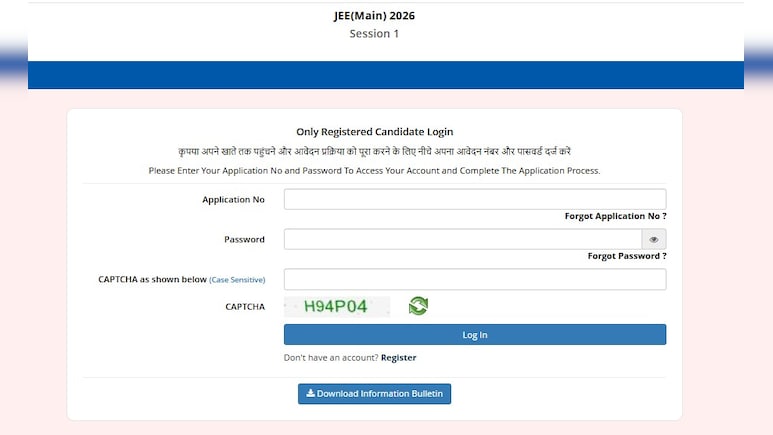Open the Register link
Screen dimensions: 773x435
coord(398,358)
